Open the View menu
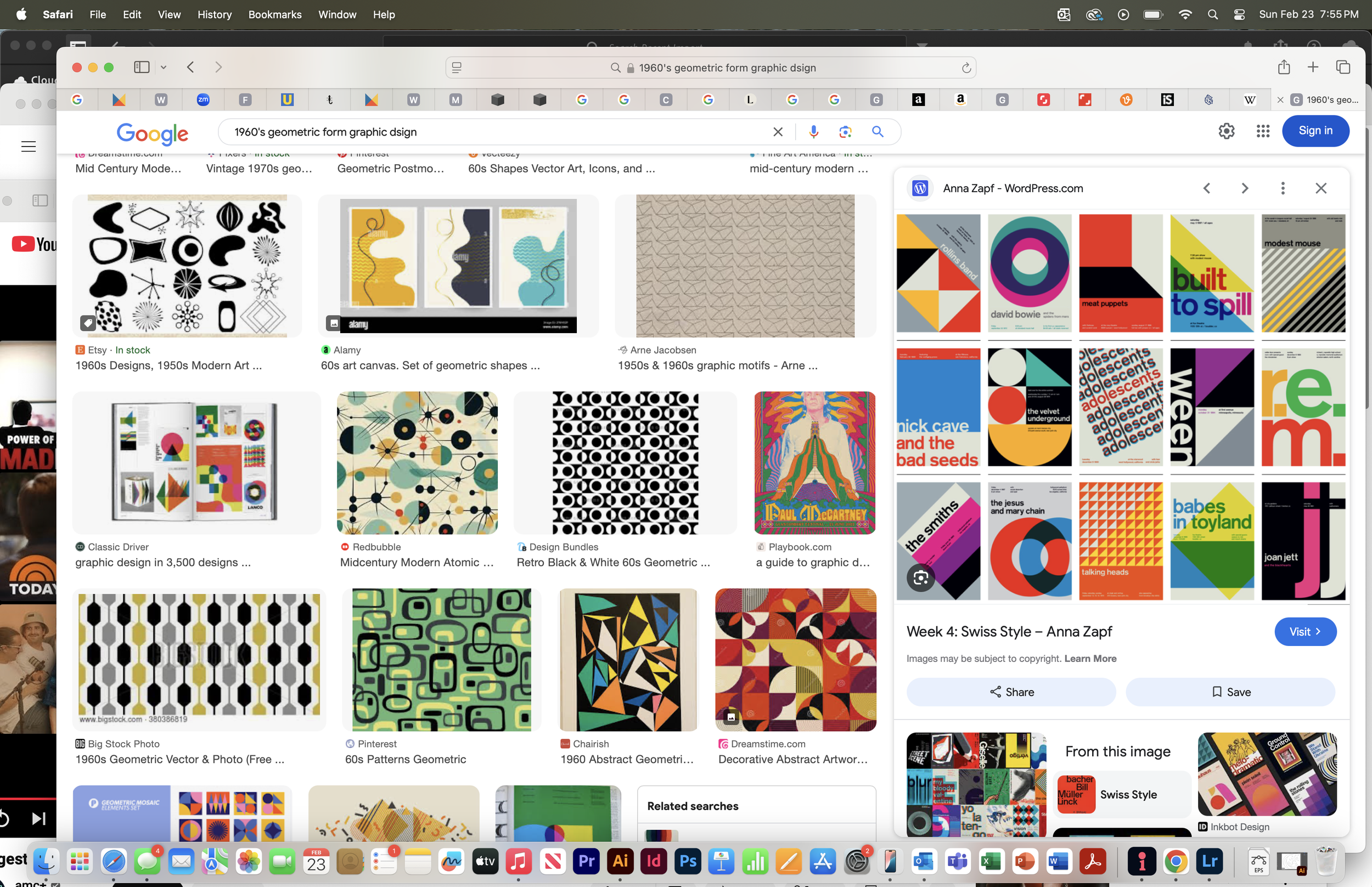This screenshot has width=1372, height=887. [168, 14]
